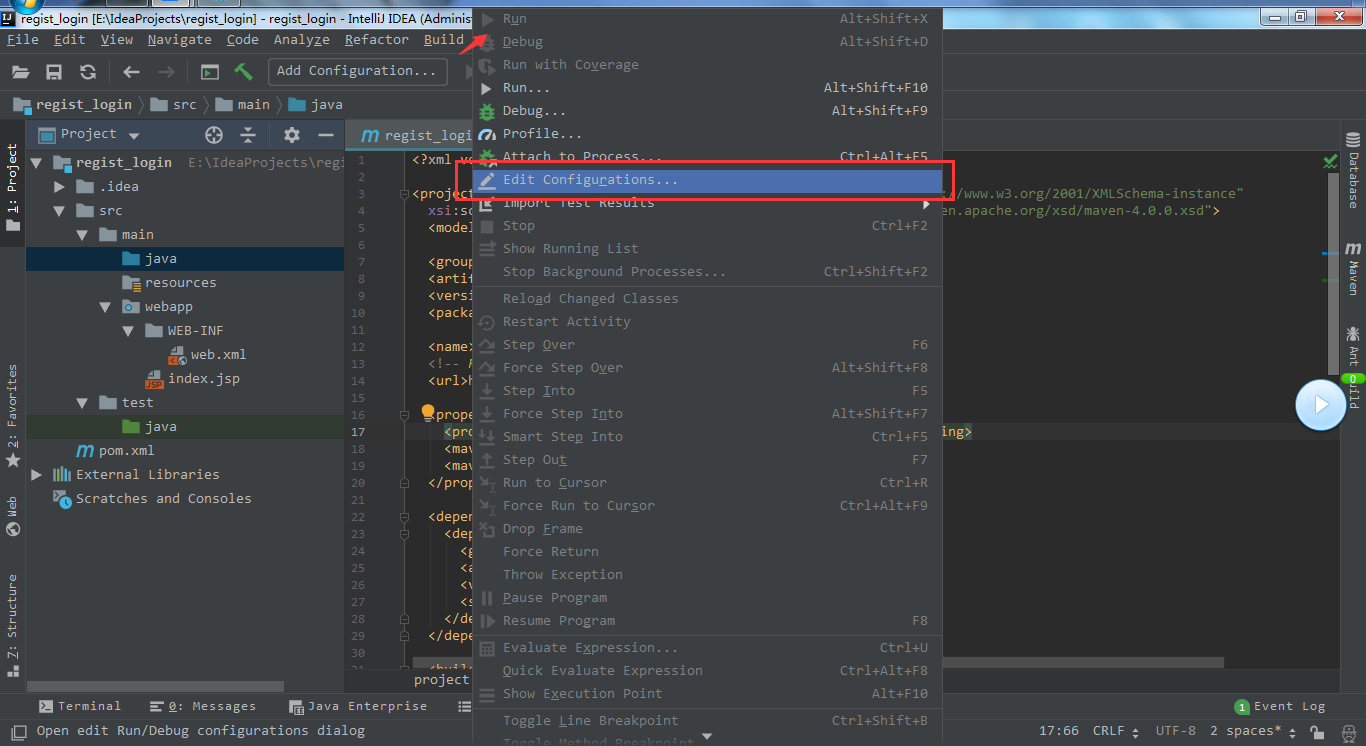Open the Event Log
This screenshot has width=1366, height=746.
click(1280, 707)
